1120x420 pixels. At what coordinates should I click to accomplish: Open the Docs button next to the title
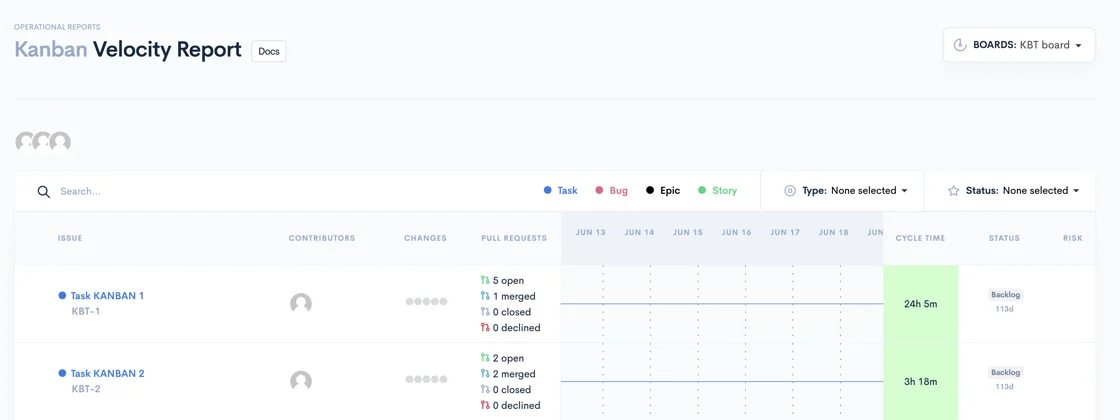point(269,51)
